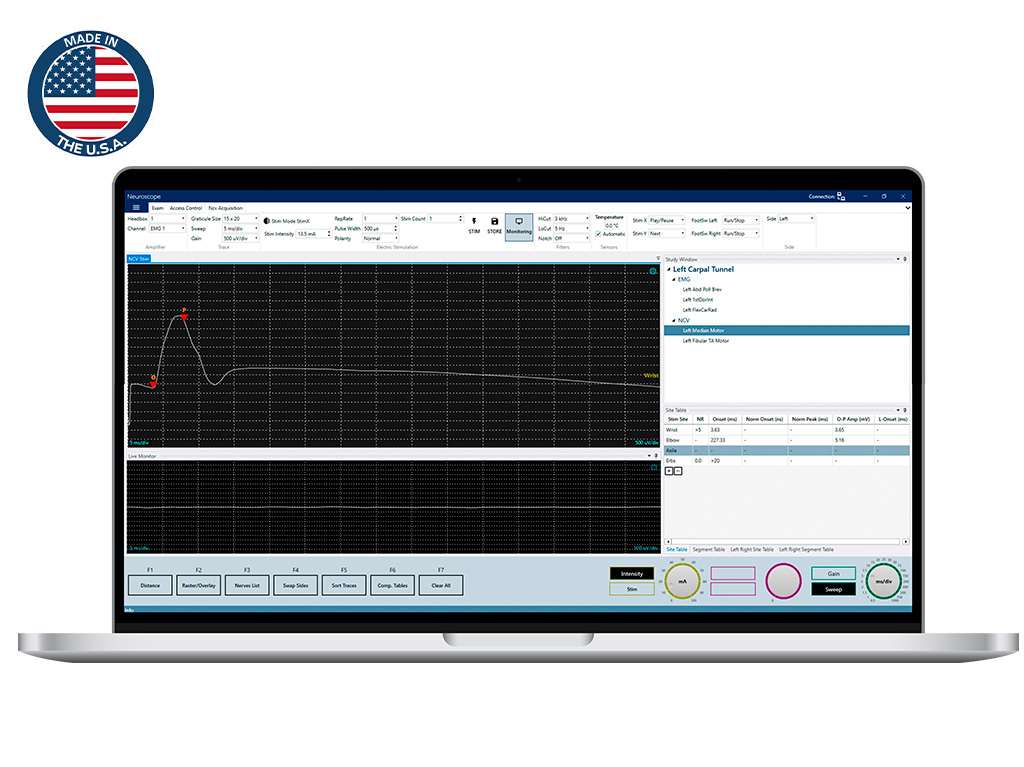The image size is (1024, 767).
Task: Toggle the Automatic temperature checkbox
Action: pyautogui.click(x=598, y=234)
